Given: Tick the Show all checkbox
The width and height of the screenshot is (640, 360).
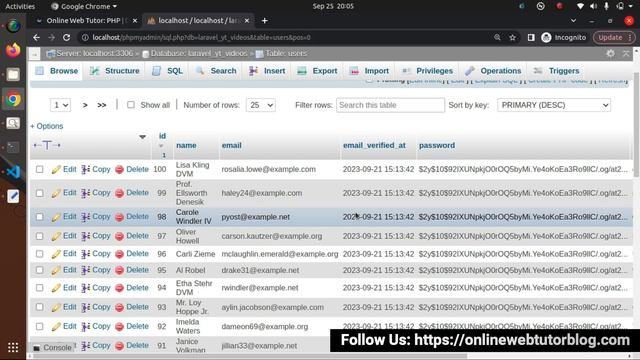Looking at the screenshot, I should pos(131,105).
